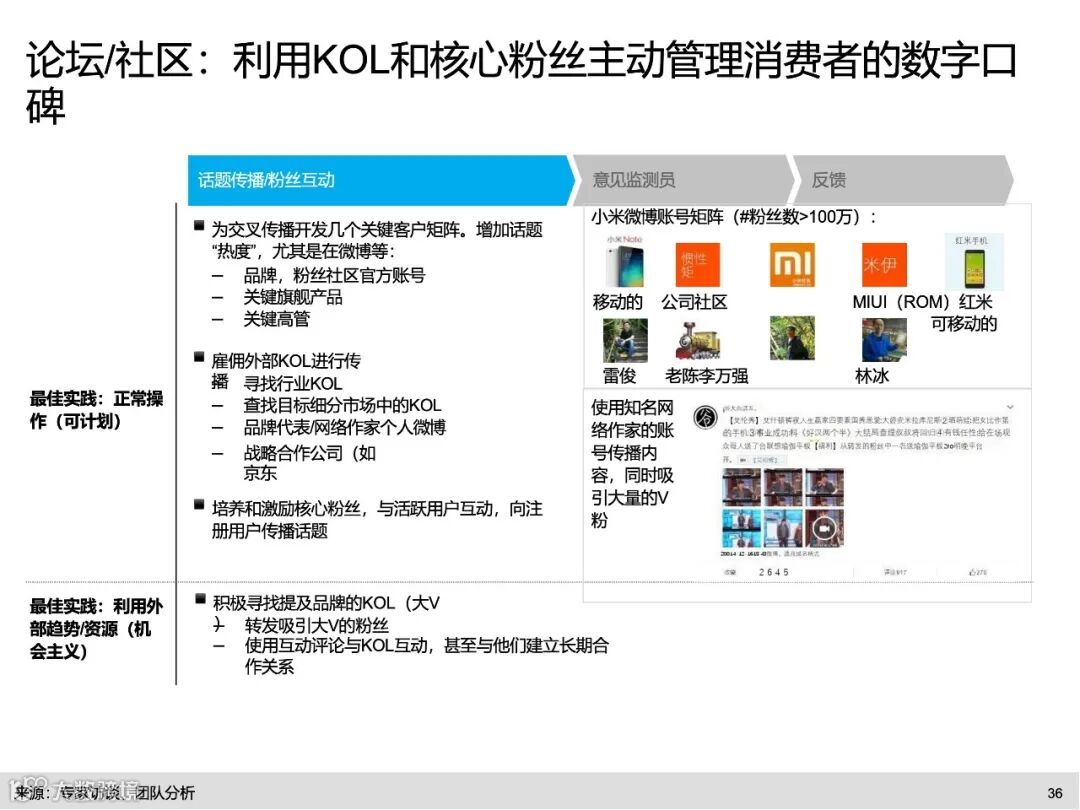1080x810 pixels.
Task: Click the label 公司社区
Action: click(x=694, y=302)
